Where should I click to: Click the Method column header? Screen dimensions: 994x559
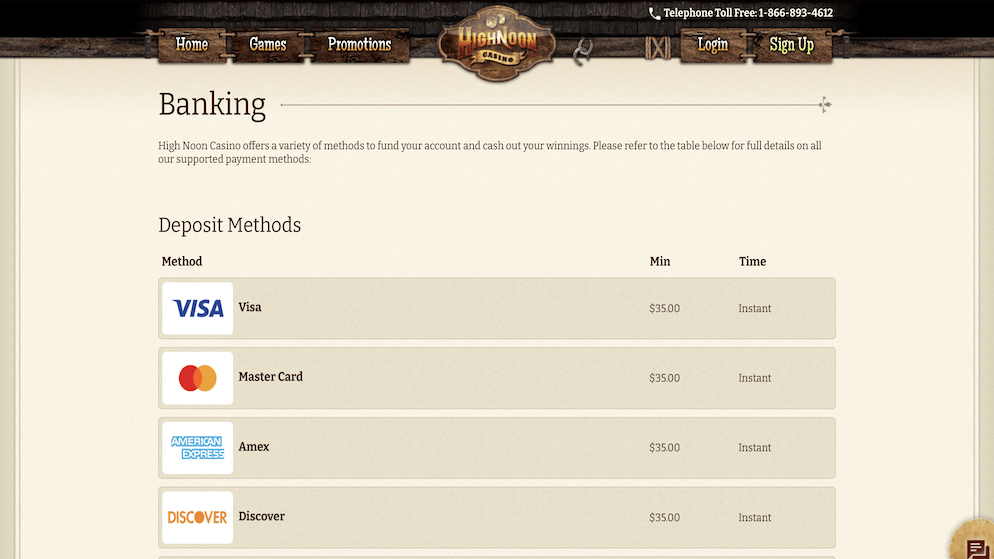tap(182, 262)
